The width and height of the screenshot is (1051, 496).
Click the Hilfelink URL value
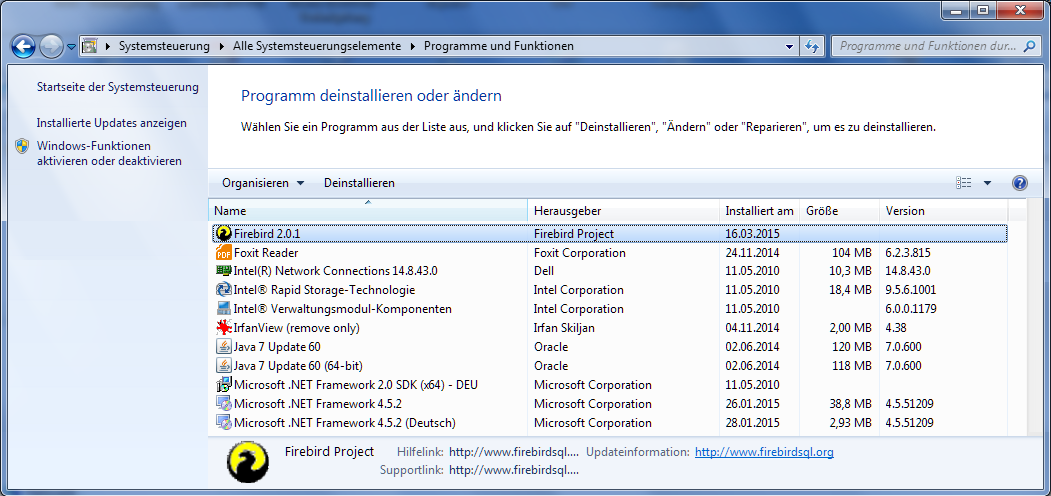click(x=513, y=452)
